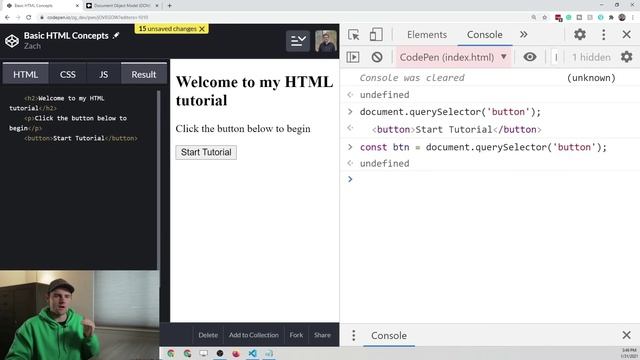640x360 pixels.
Task: Select the drawer Console tab
Action: tap(389, 336)
